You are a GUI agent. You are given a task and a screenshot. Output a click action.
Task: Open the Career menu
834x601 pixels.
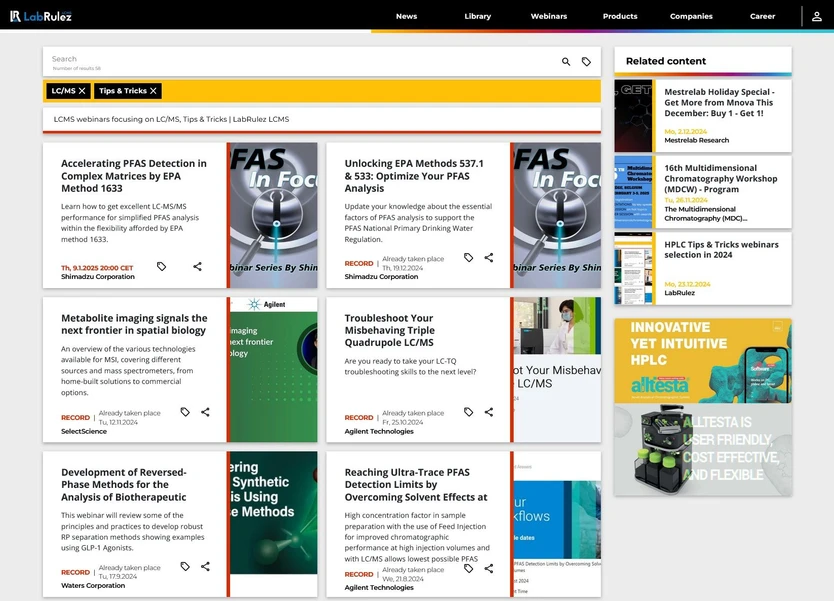click(763, 16)
